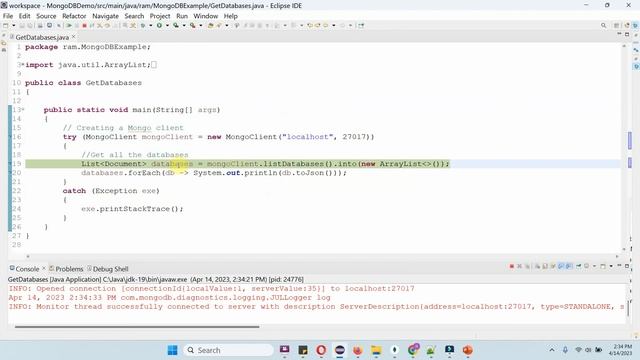This screenshot has height=360, width=640.
Task: Open the External Tools dropdown arrow
Action: (x=201, y=25)
